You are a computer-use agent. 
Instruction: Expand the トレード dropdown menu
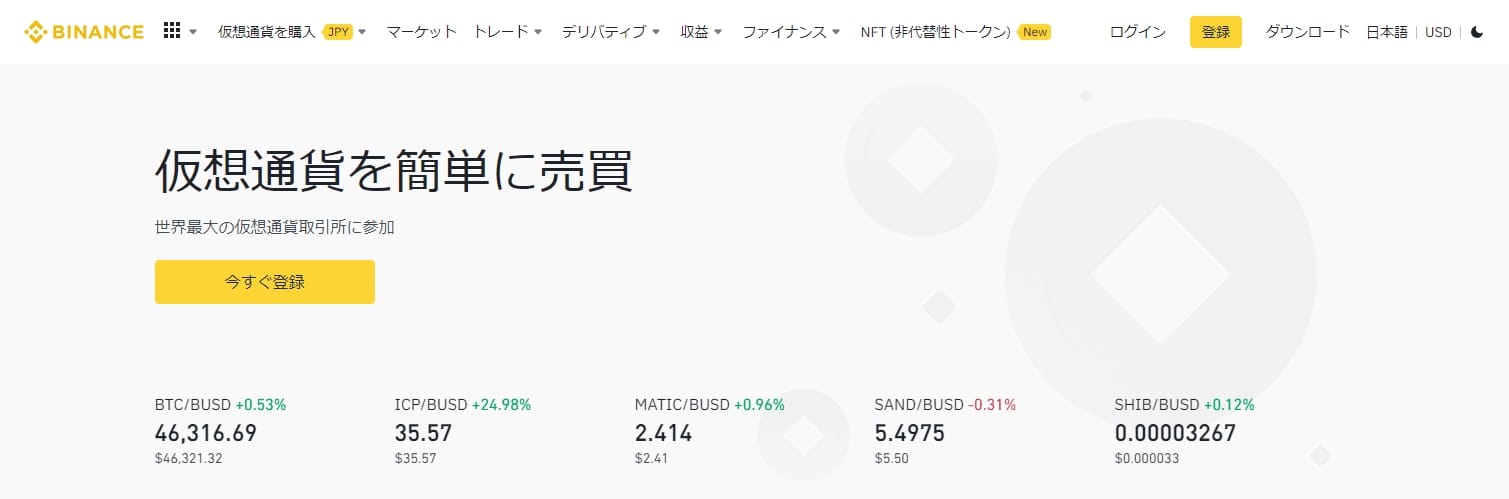click(x=507, y=32)
